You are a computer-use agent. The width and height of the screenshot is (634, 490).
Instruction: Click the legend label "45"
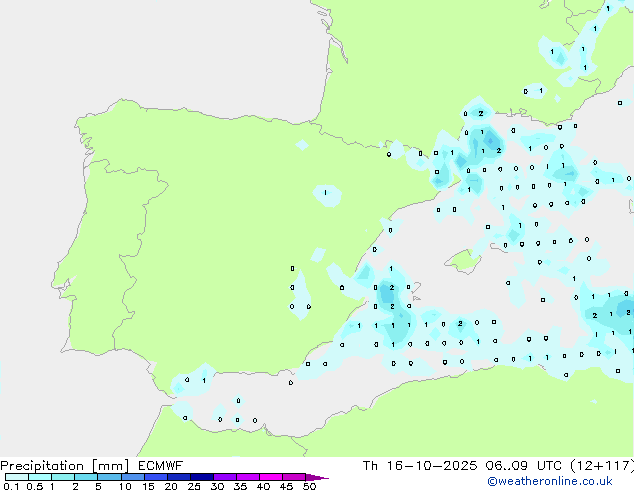pyautogui.click(x=286, y=486)
